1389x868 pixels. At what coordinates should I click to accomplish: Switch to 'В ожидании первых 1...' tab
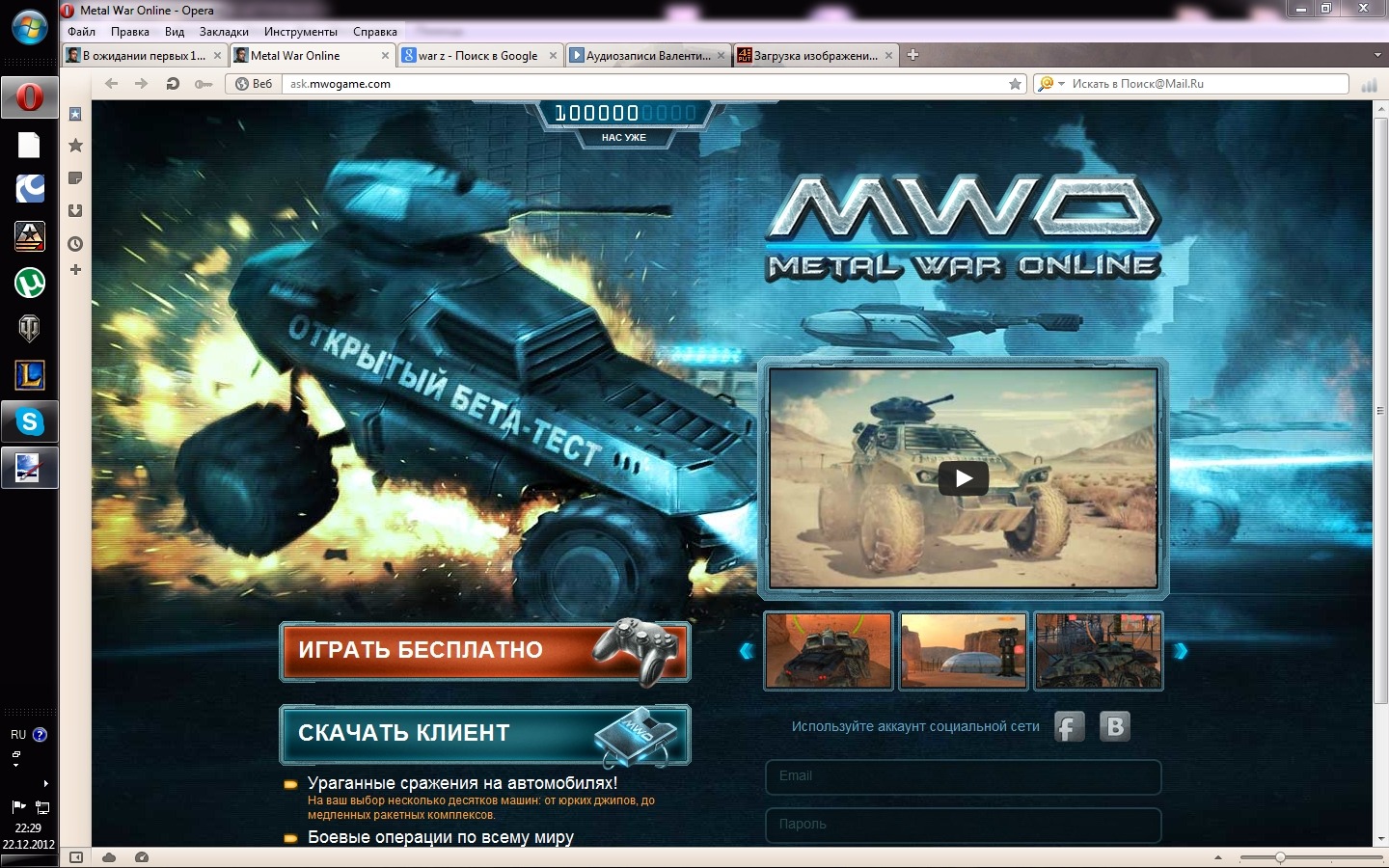point(143,55)
